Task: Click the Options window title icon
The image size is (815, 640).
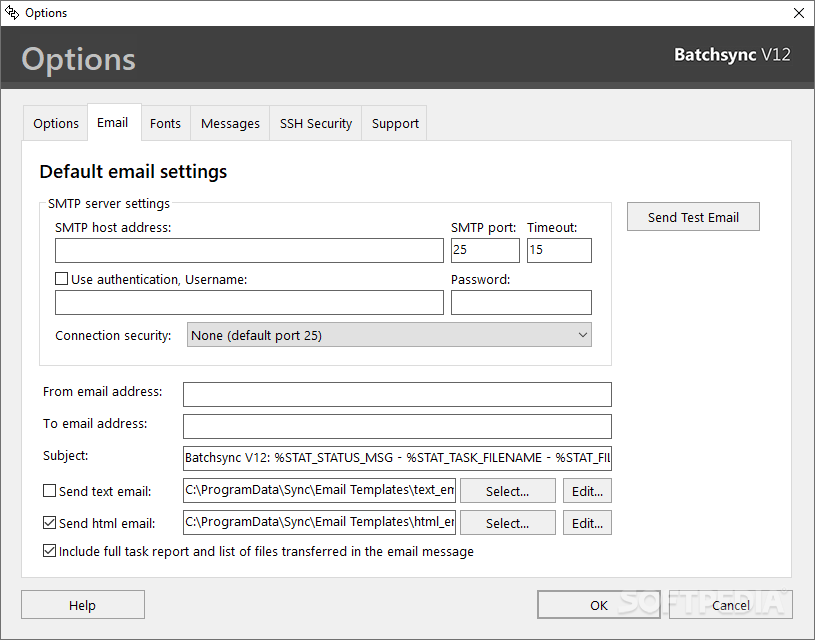Action: pyautogui.click(x=12, y=12)
